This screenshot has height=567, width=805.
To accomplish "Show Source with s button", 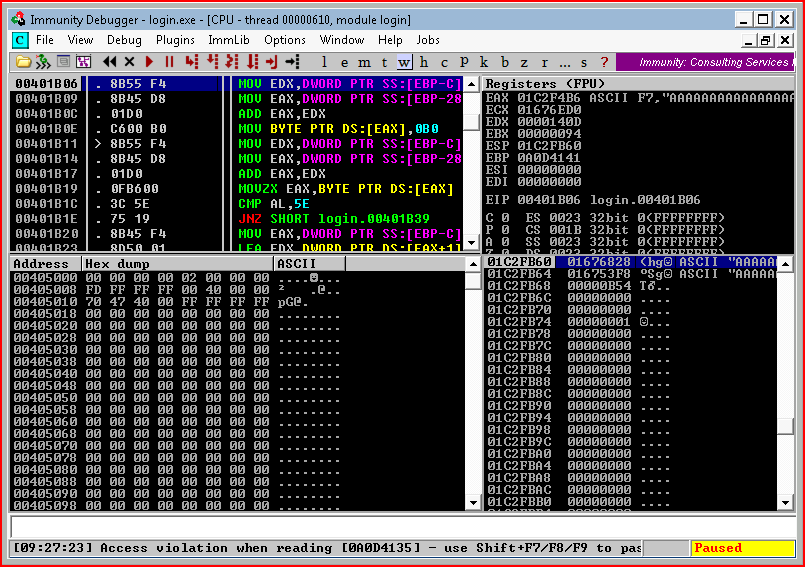I will tap(584, 62).
